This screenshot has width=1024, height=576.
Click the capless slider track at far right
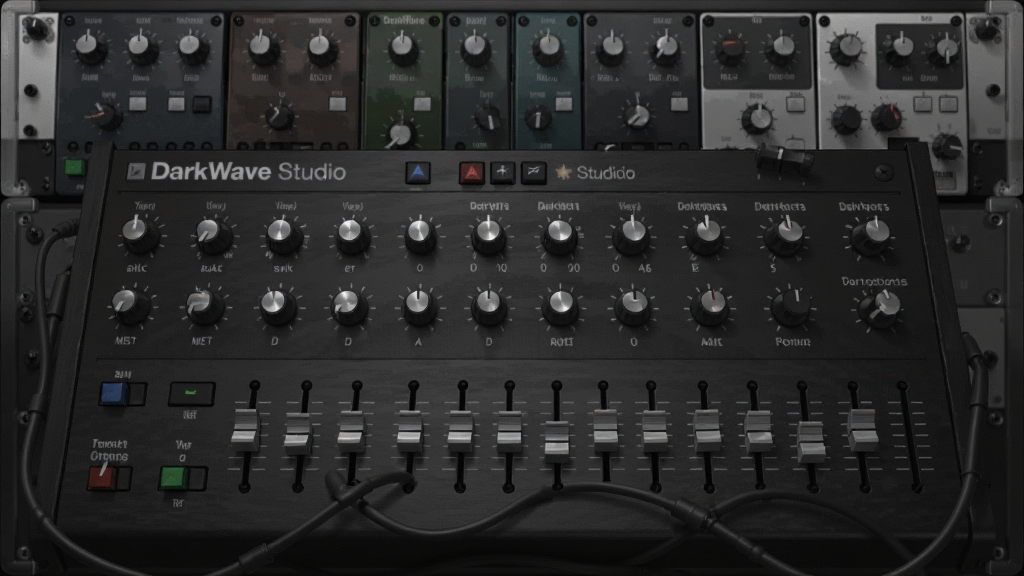[x=910, y=436]
